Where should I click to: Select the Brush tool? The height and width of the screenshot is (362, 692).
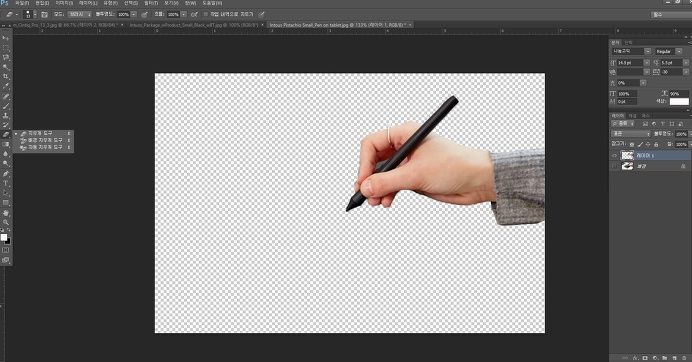click(6, 106)
